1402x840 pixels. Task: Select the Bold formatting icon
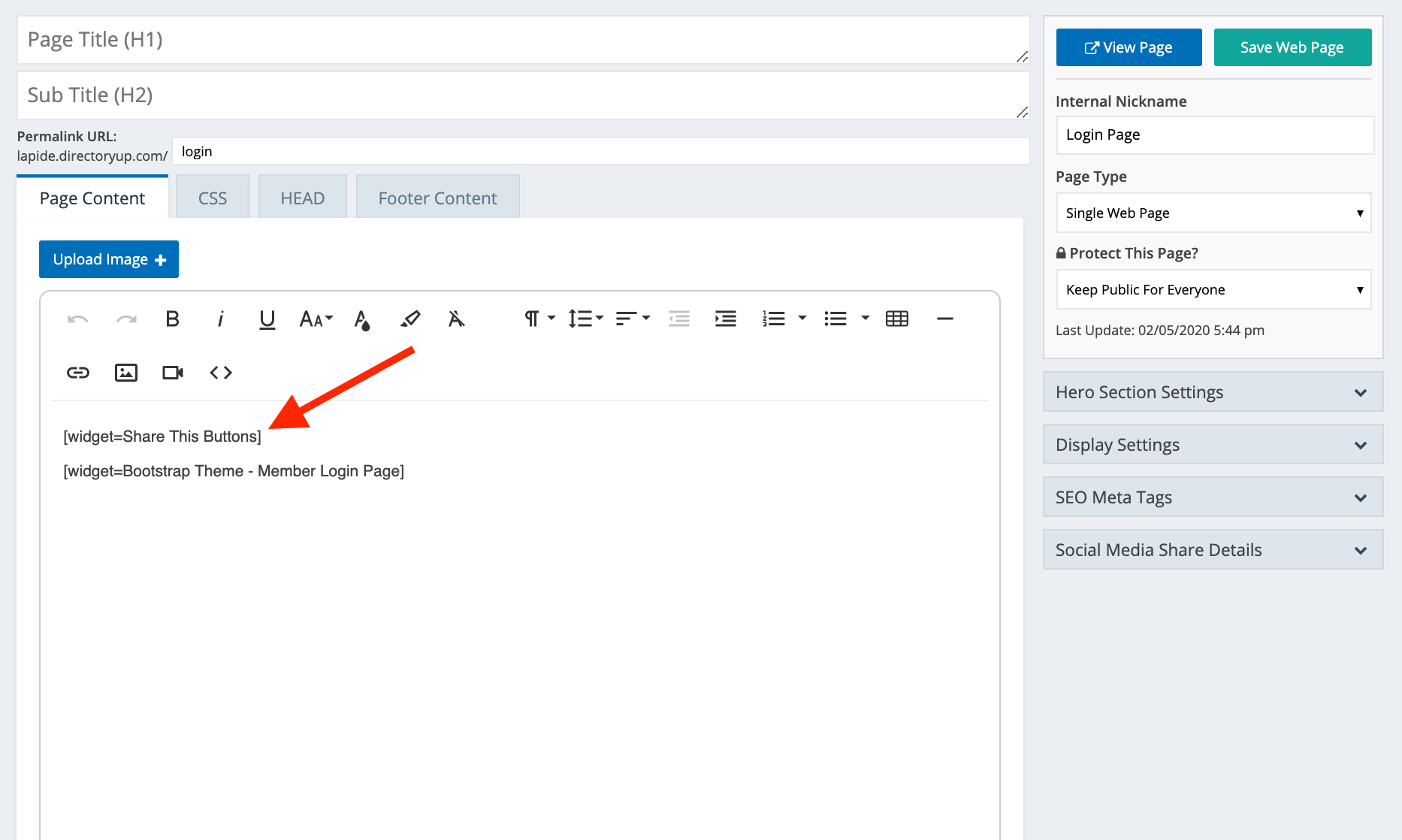click(172, 319)
